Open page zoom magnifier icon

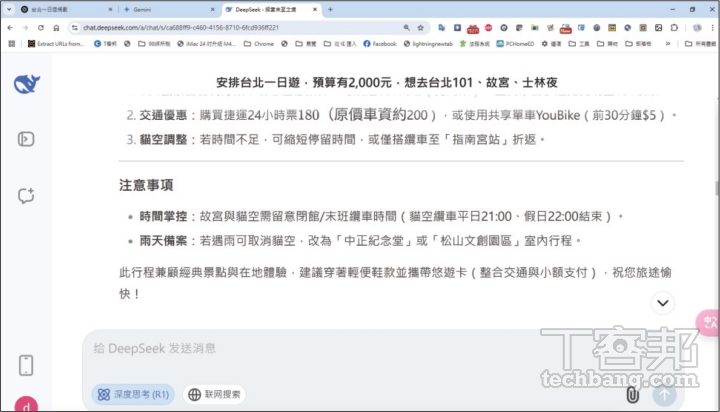tap(406, 28)
